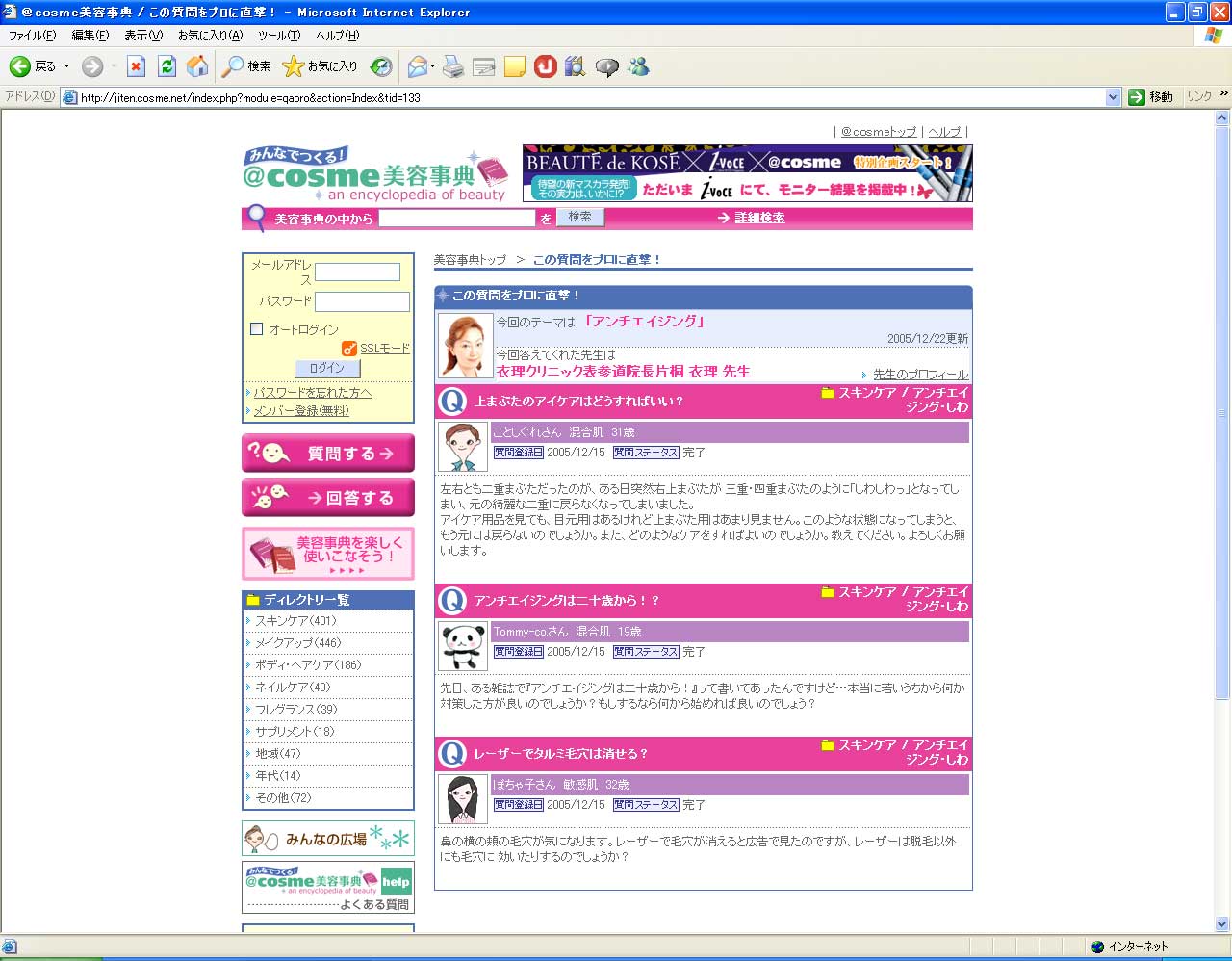The width and height of the screenshot is (1232, 961).
Task: Select スキンケア(401) in directory list
Action: [295, 621]
